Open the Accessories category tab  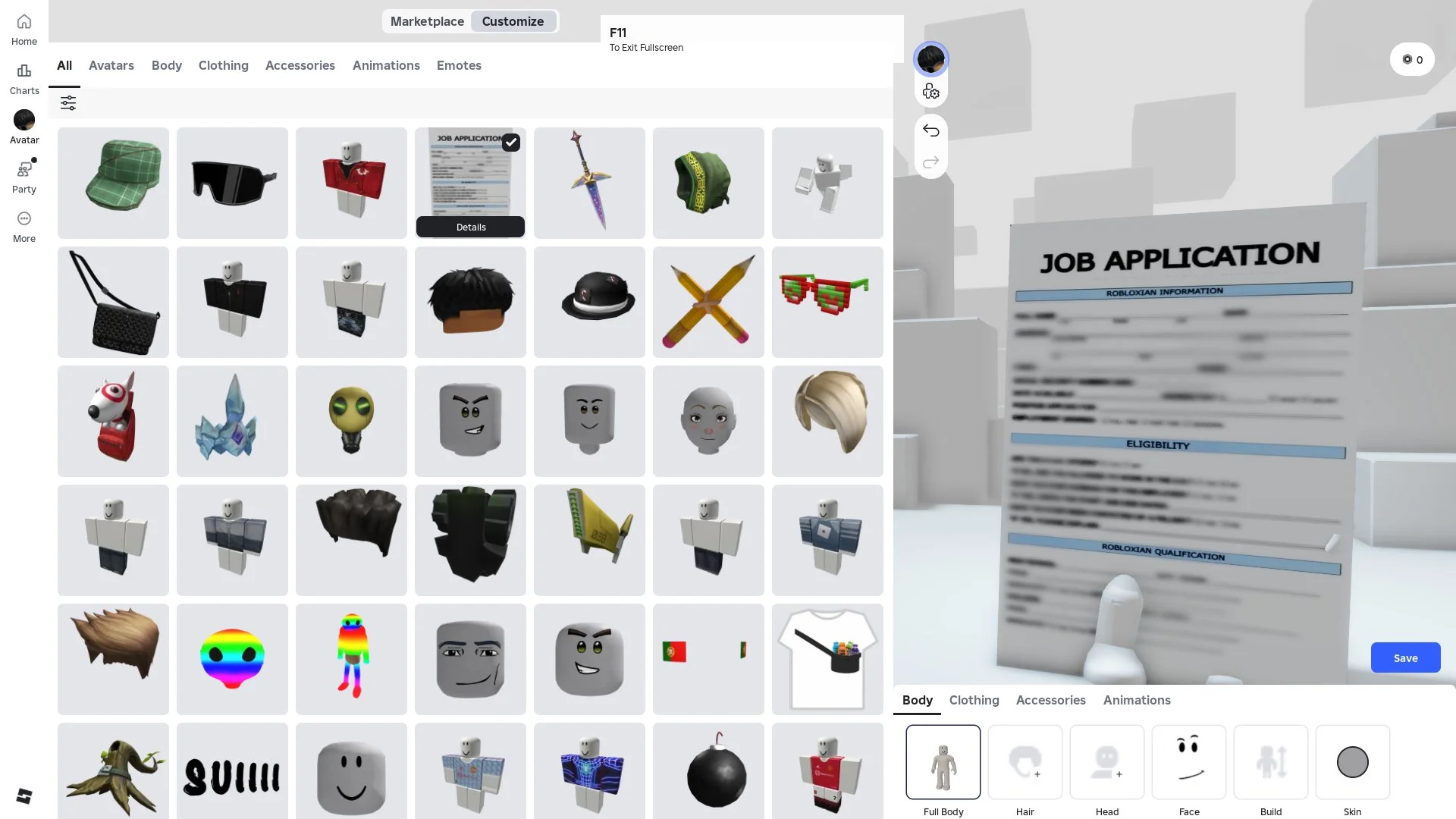[300, 65]
